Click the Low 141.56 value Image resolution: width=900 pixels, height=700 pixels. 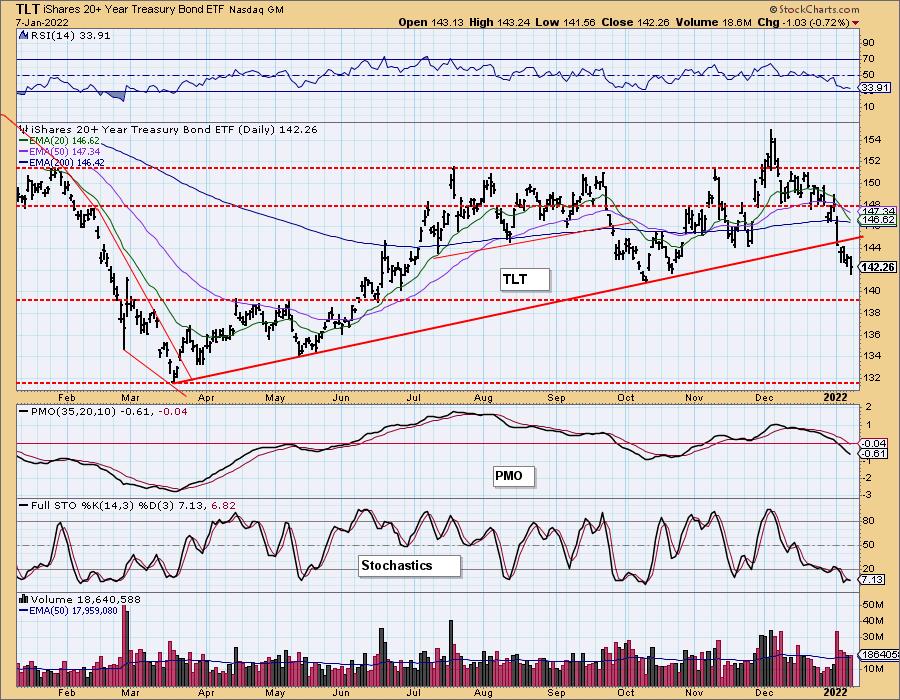pos(567,22)
